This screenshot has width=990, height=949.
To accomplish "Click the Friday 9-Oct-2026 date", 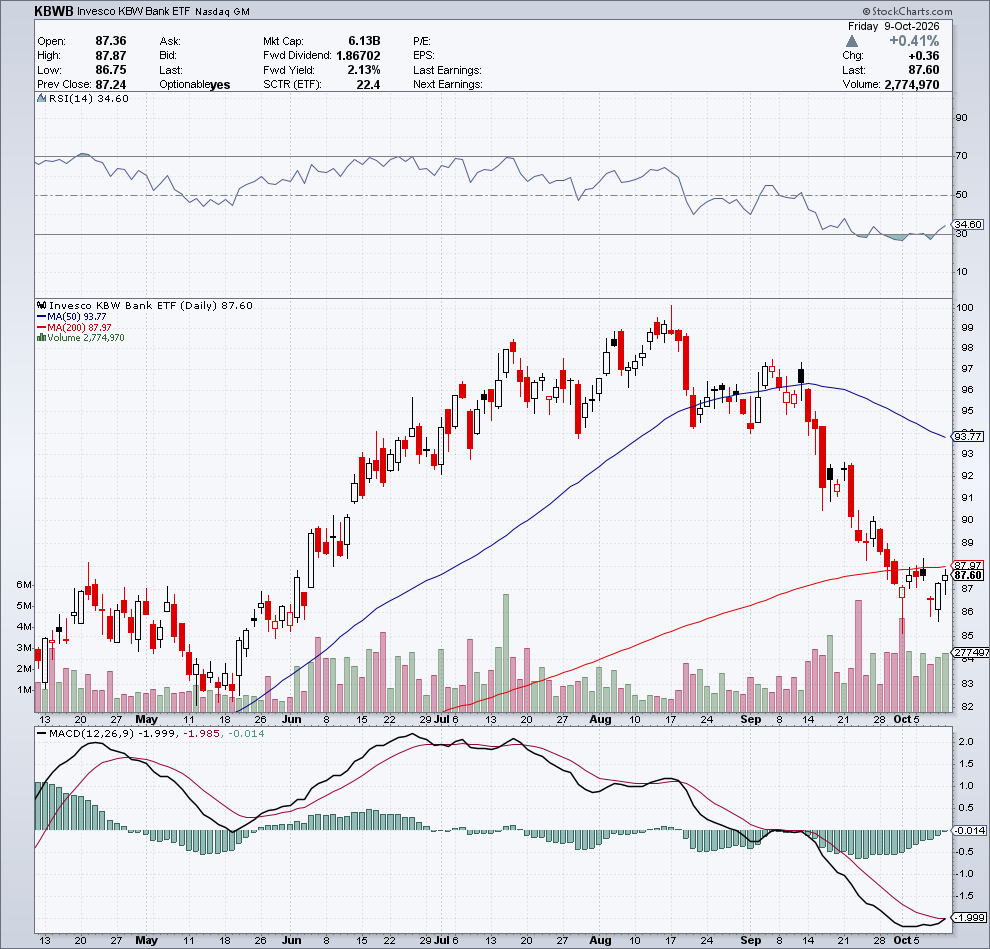I will coord(893,26).
